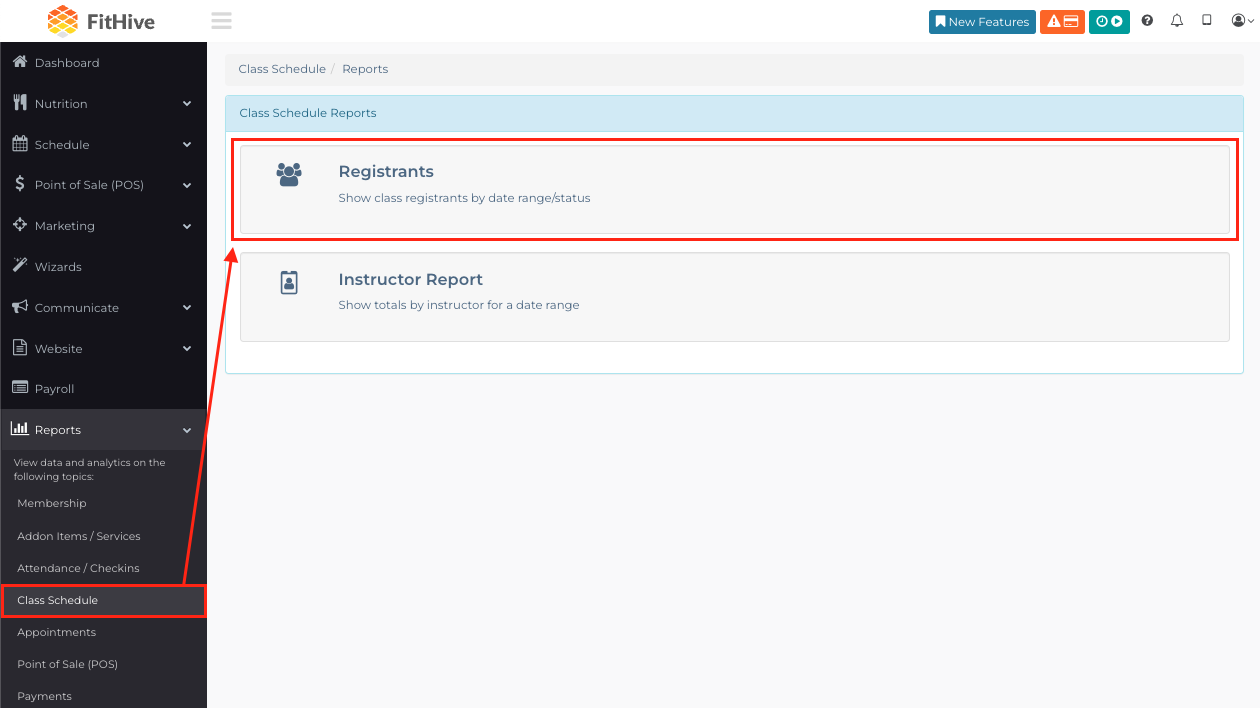Click the Marketing crosshair icon
This screenshot has height=708, width=1260.
(19, 225)
